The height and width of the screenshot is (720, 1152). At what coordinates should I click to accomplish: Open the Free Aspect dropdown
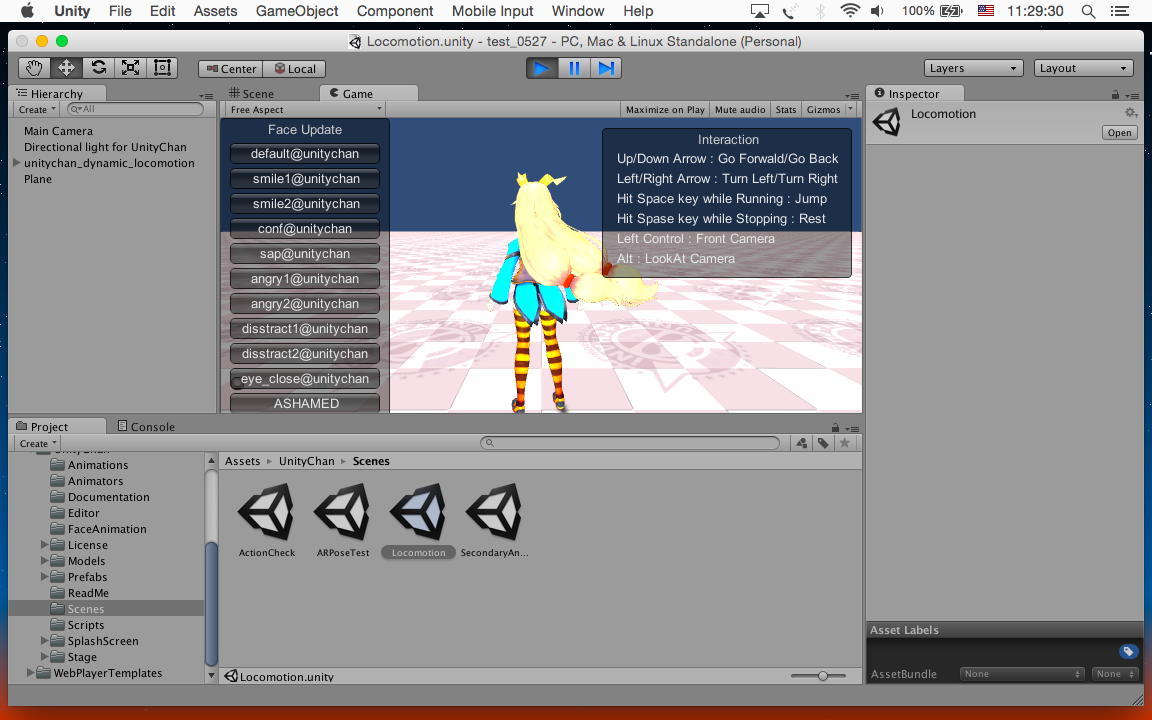[305, 109]
